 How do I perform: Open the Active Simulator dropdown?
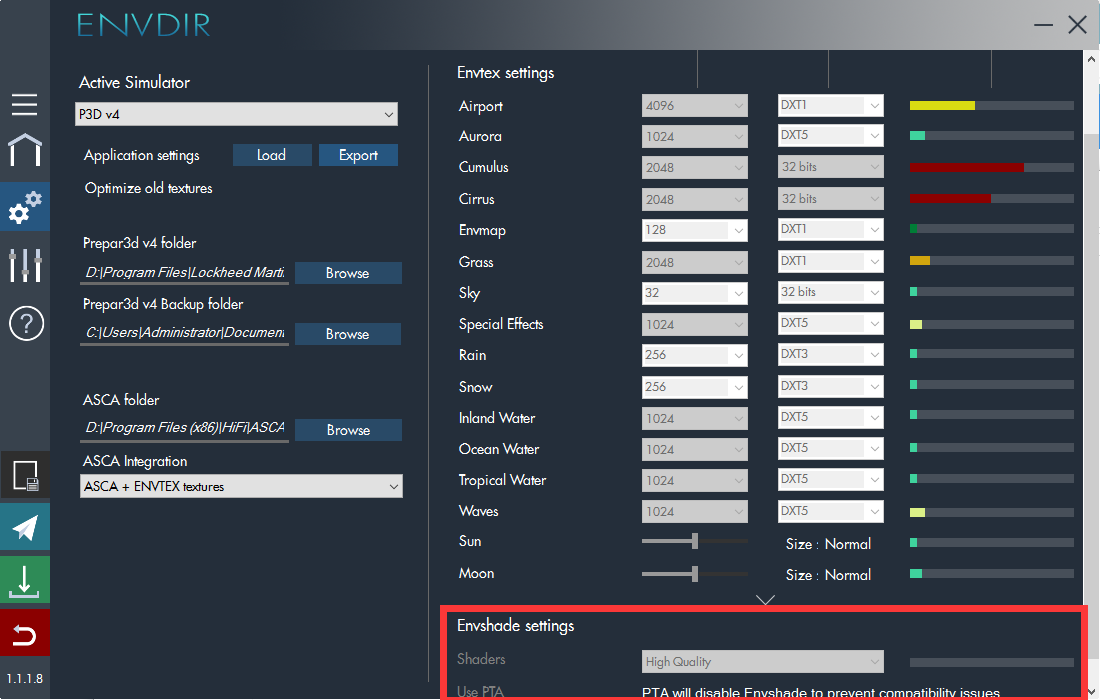point(237,115)
